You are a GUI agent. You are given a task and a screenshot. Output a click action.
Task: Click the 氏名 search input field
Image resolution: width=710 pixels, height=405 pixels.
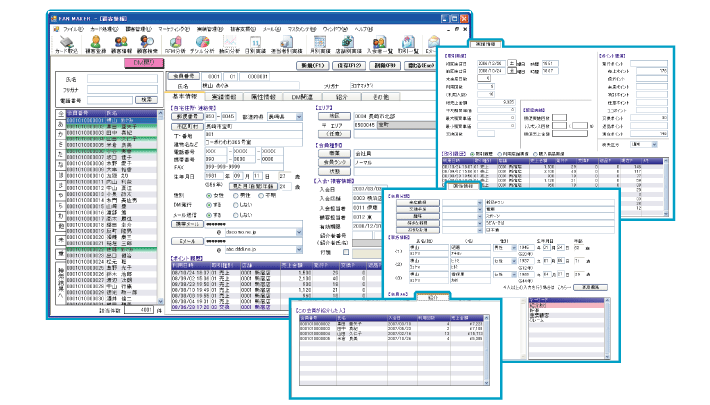pos(119,79)
